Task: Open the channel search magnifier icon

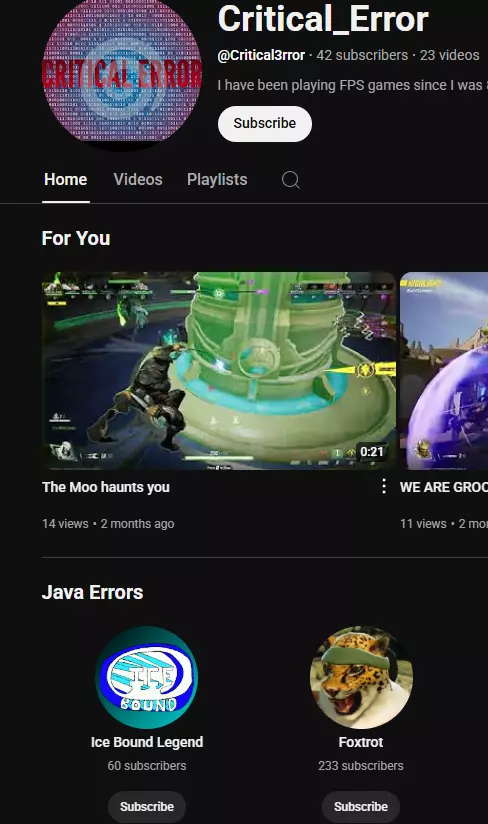Action: coord(290,180)
